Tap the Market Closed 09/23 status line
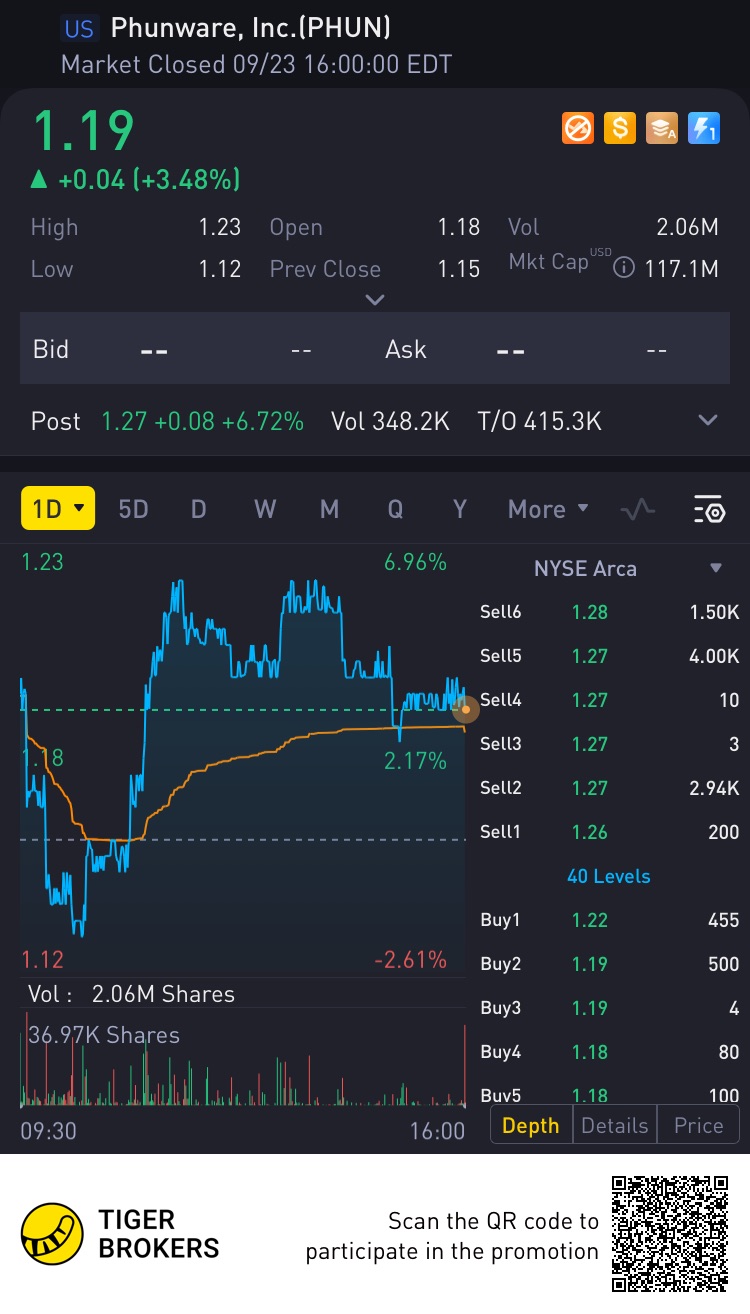Image resolution: width=750 pixels, height=1314 pixels. (257, 64)
